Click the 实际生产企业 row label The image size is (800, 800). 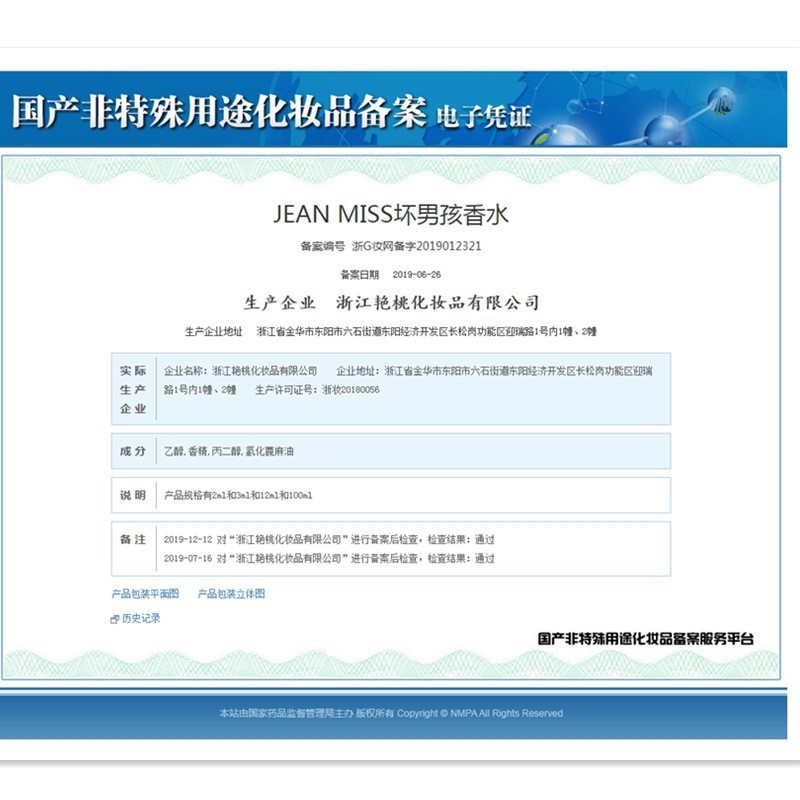pyautogui.click(x=133, y=389)
